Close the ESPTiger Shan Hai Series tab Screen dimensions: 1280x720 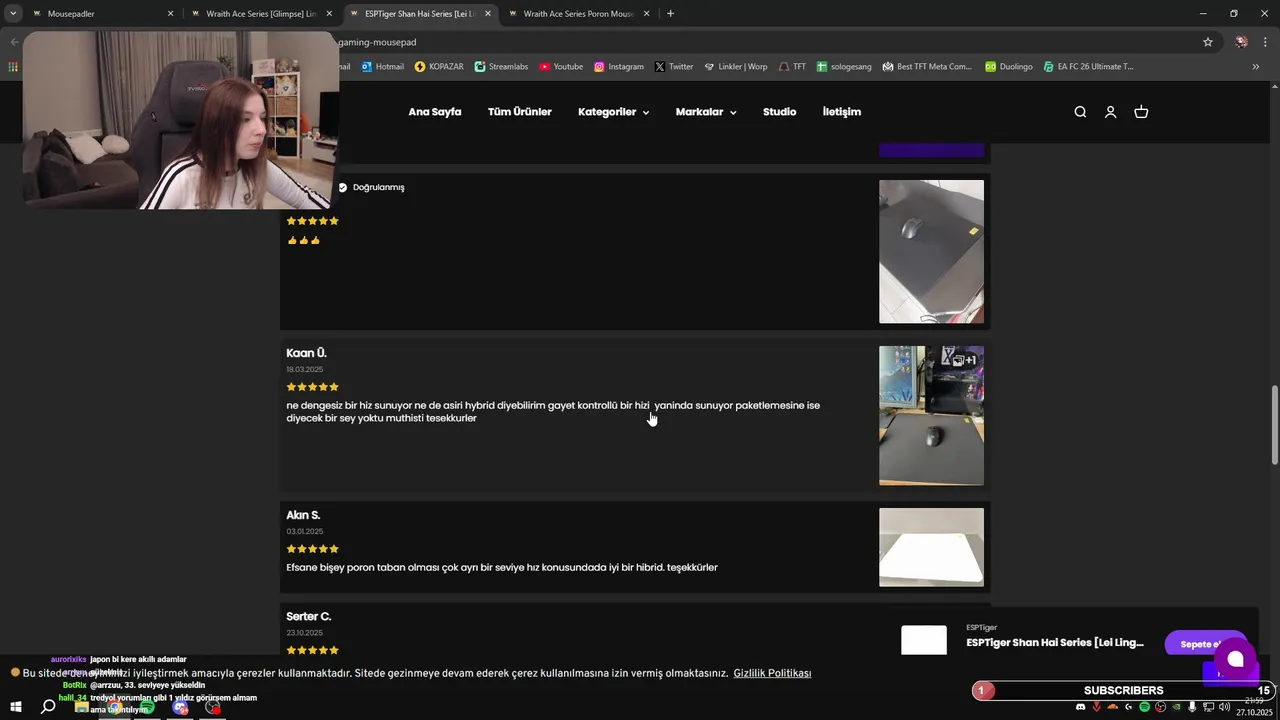click(488, 14)
